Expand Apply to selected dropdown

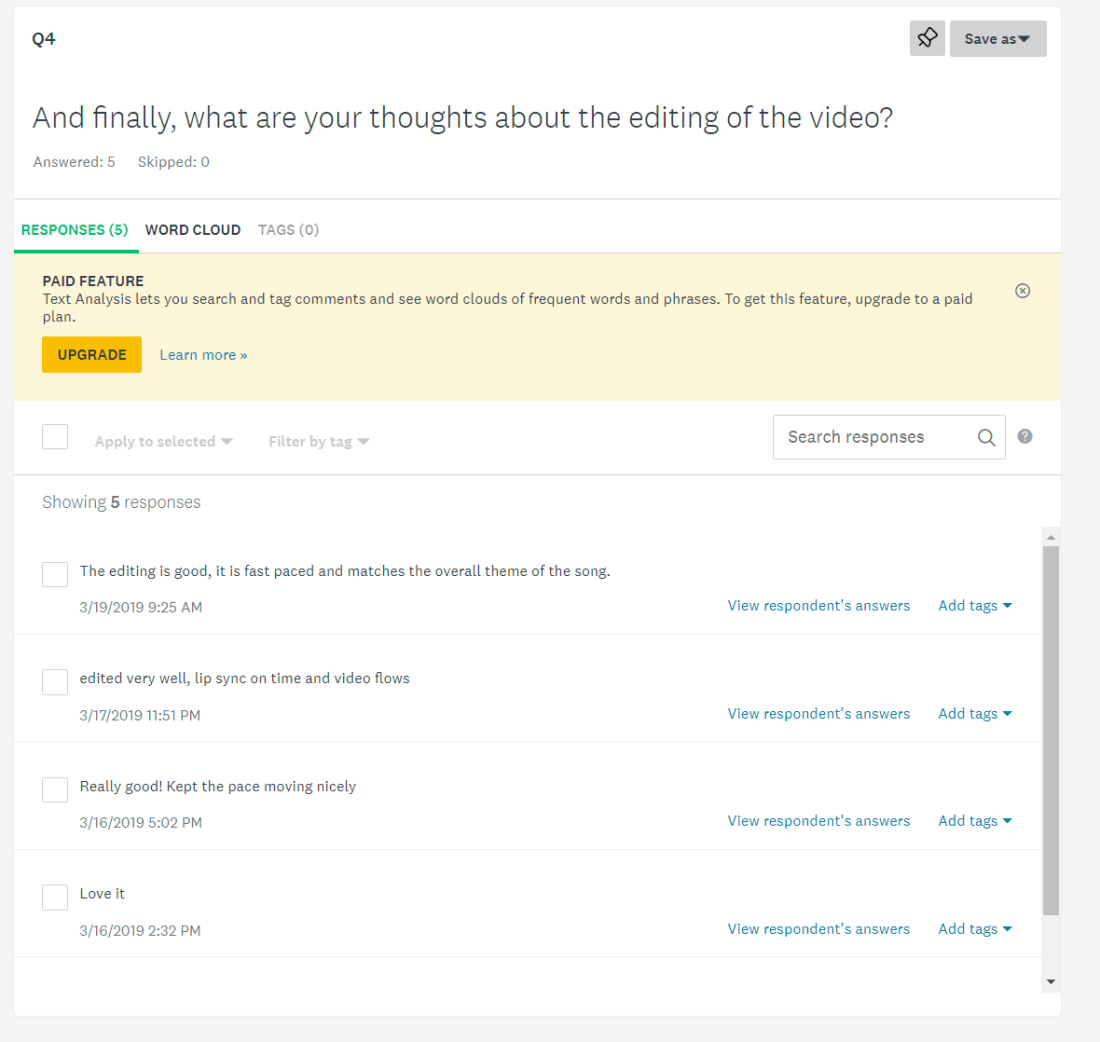tap(163, 442)
